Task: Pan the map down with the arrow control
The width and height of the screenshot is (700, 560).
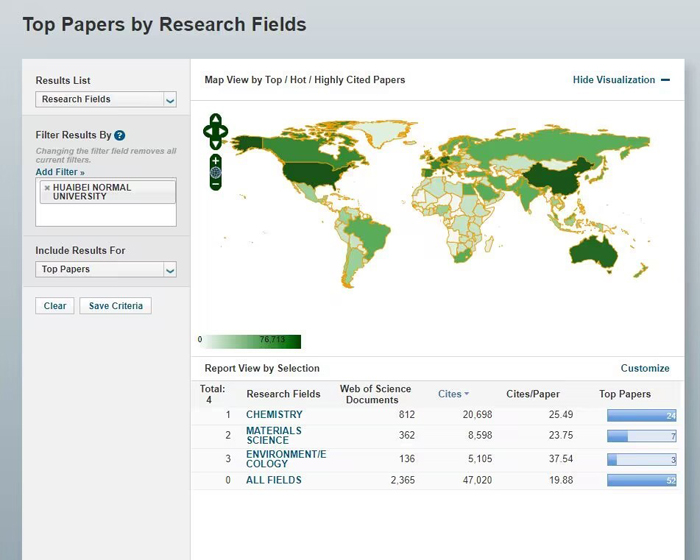Action: click(x=215, y=141)
